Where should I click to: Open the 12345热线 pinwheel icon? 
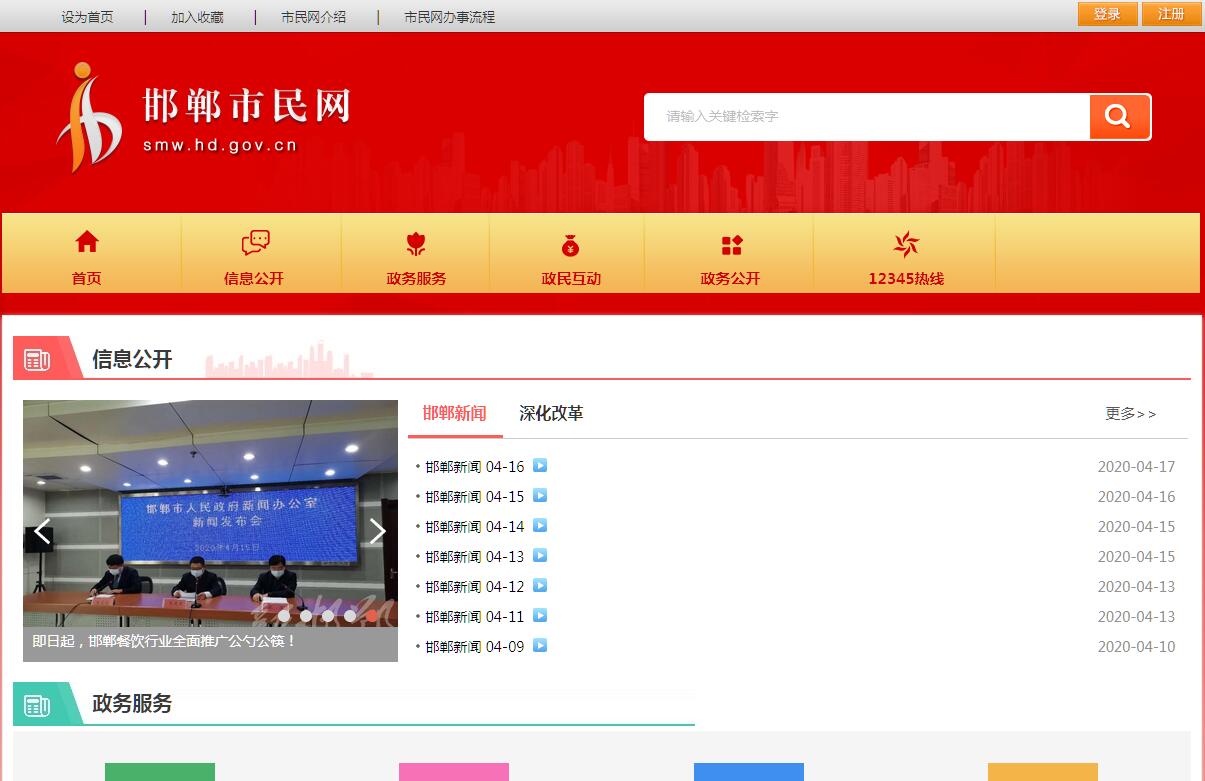tap(906, 244)
